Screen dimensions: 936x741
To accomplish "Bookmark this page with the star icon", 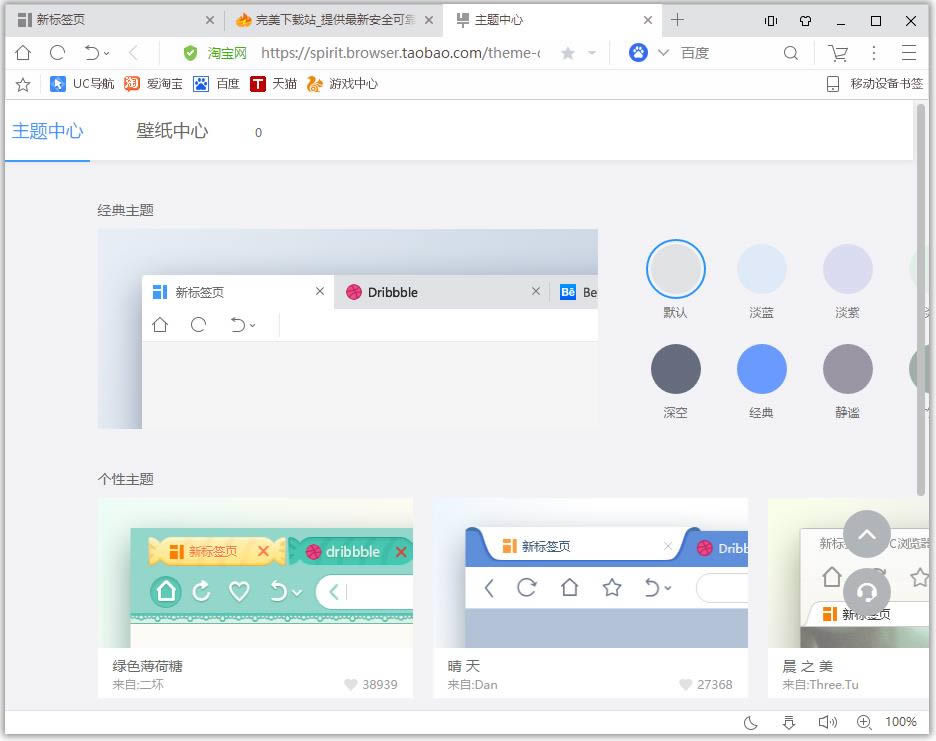I will click(568, 53).
